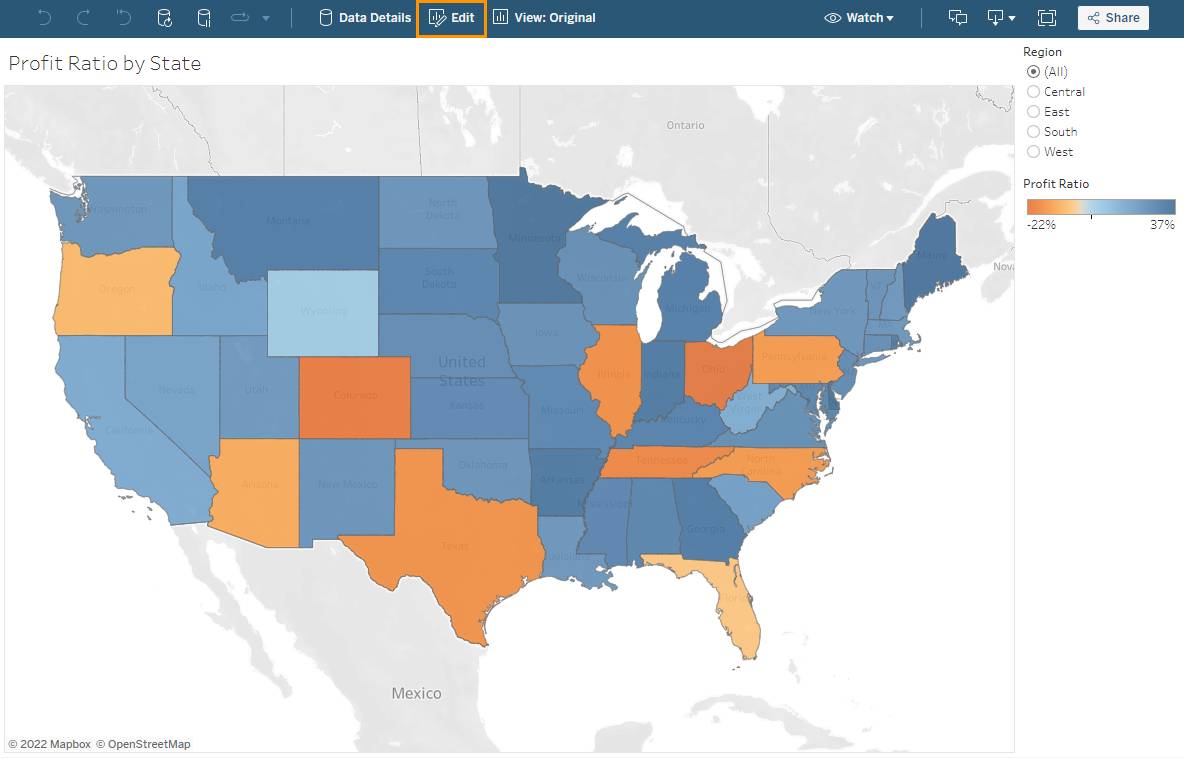Click the Profit Ratio legend heading
Viewport: 1184px width, 759px height.
[x=1056, y=184]
